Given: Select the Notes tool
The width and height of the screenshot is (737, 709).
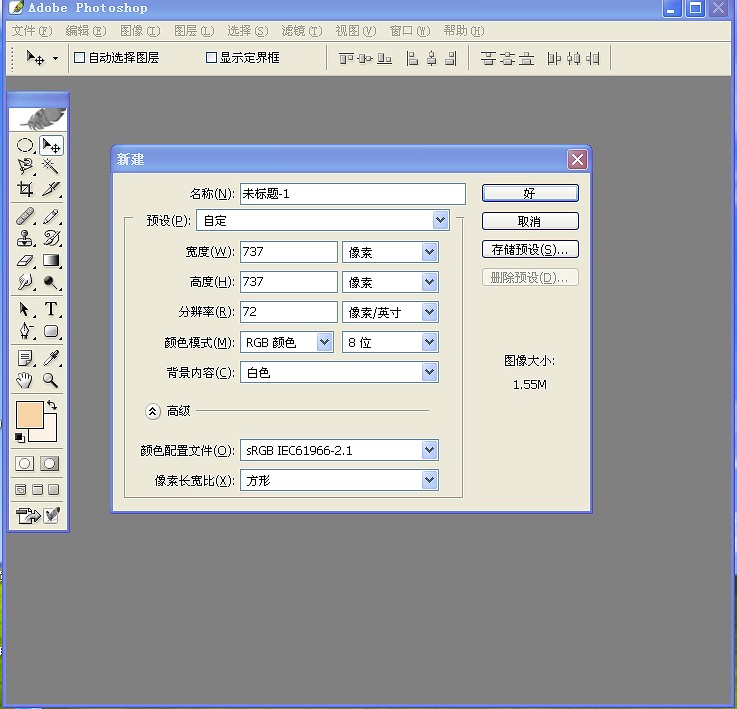Looking at the screenshot, I should (25, 358).
